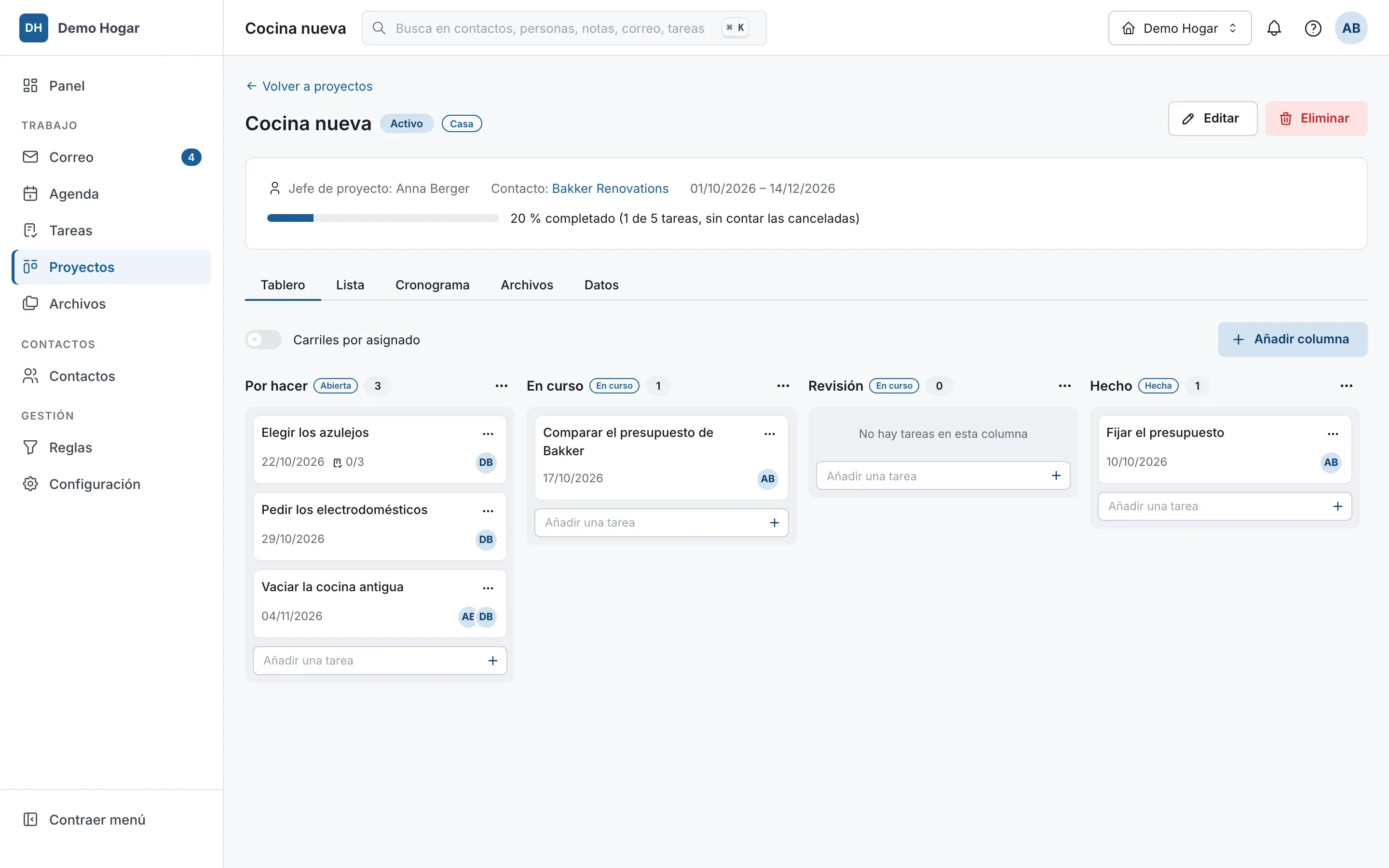Open the help question-mark icon

click(1313, 28)
